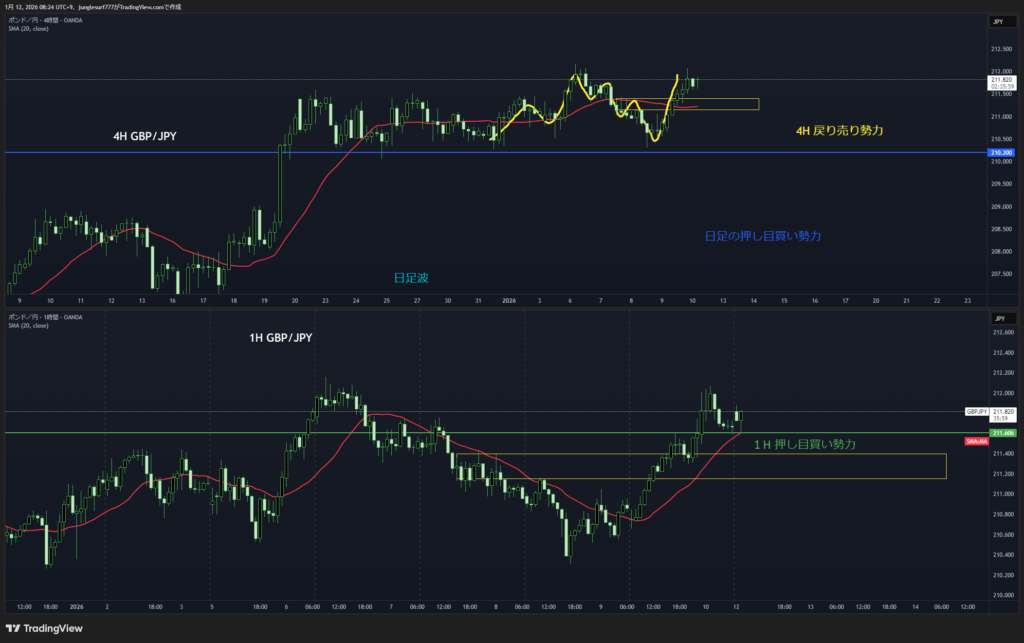Click the 2026 marker on the 4H time axis

510,300
